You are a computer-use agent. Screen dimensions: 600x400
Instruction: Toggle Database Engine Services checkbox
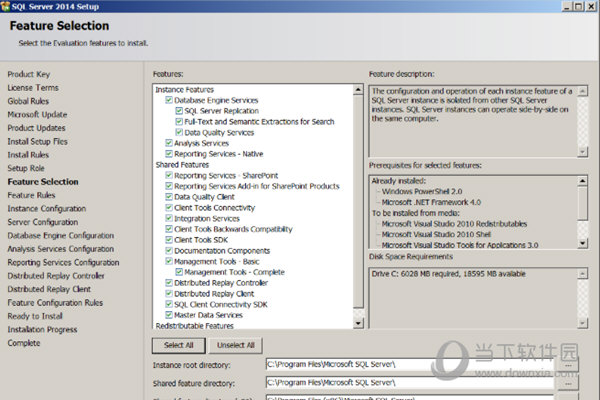click(169, 100)
